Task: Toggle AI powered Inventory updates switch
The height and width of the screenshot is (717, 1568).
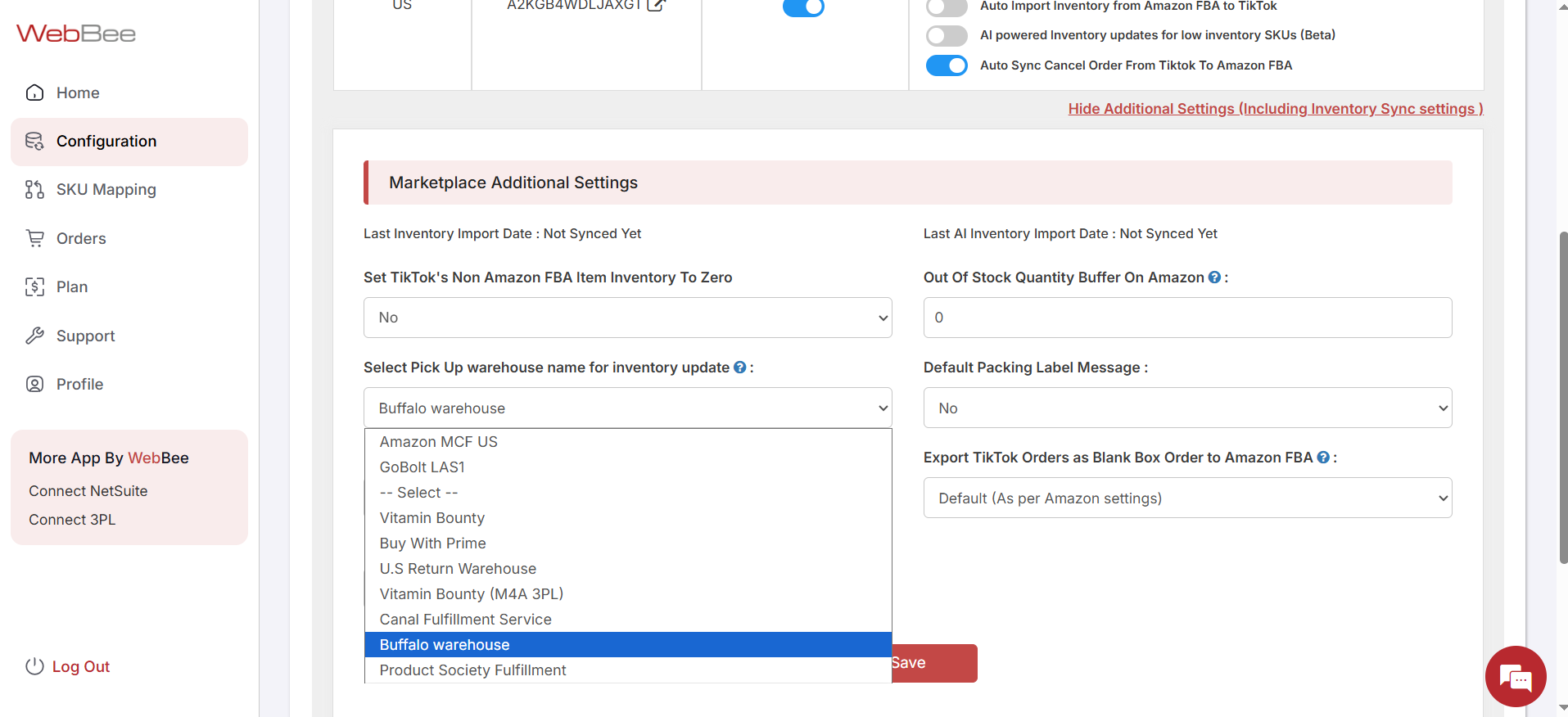Action: point(947,35)
